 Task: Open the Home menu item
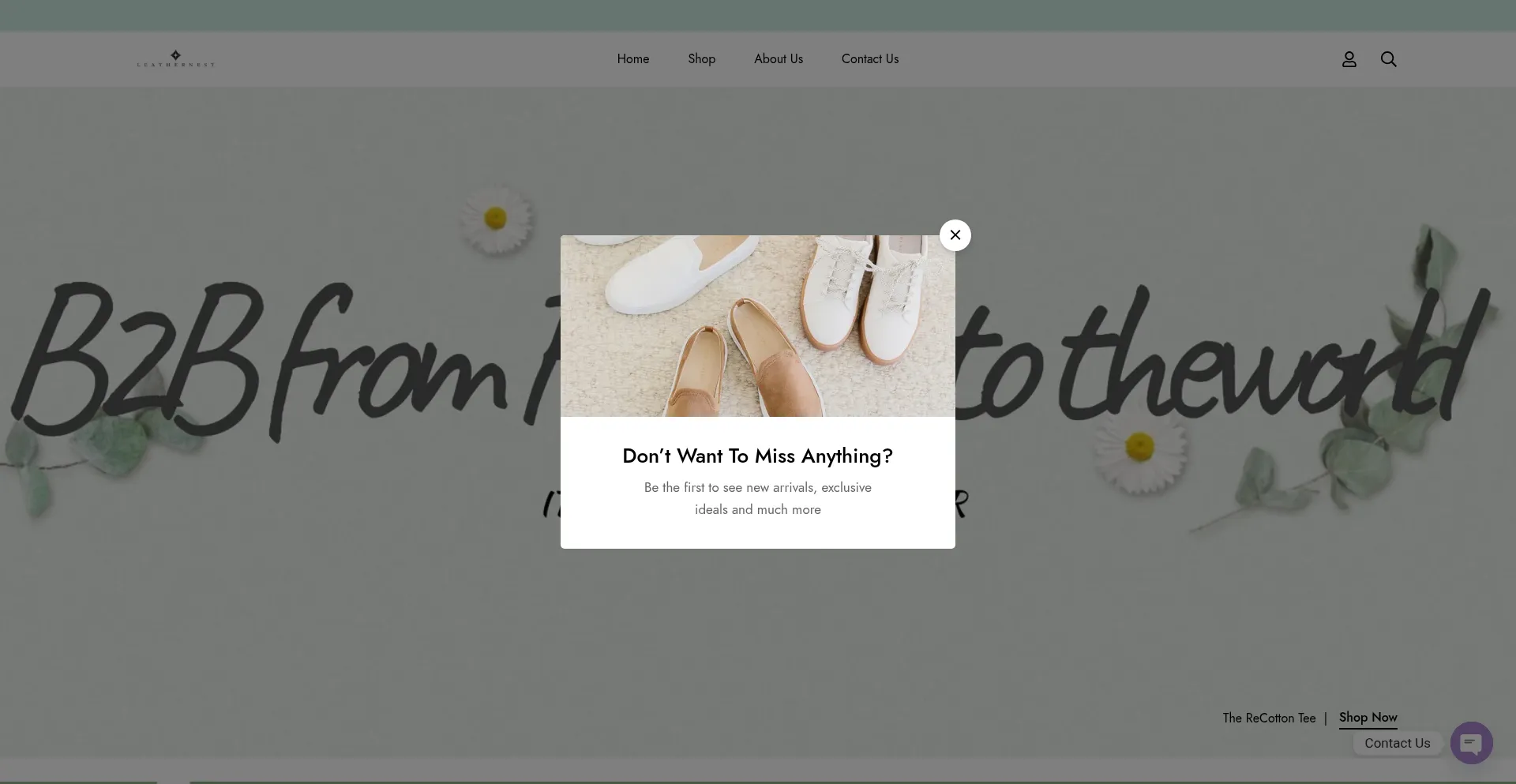coord(632,58)
